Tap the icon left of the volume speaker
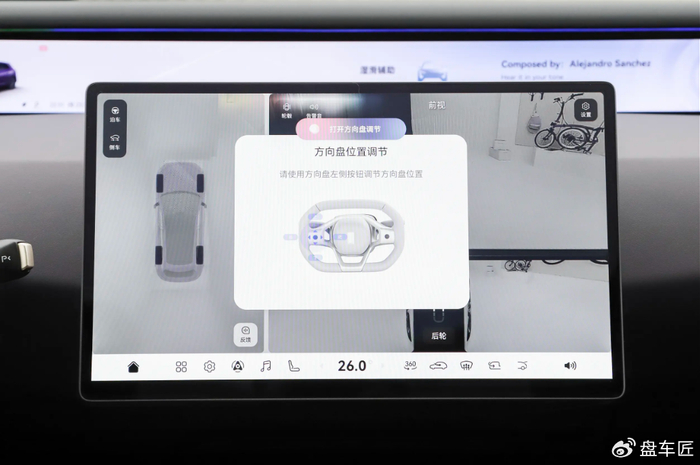Image resolution: width=700 pixels, height=465 pixels. pyautogui.click(x=522, y=366)
